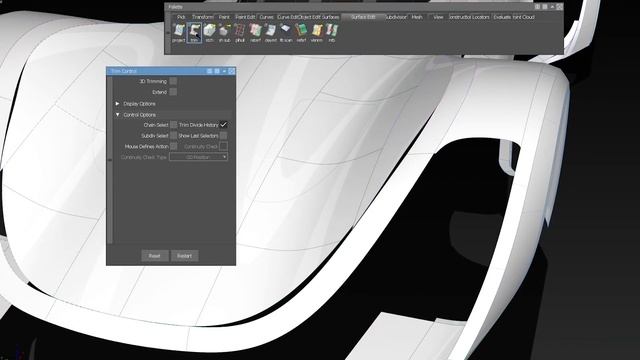This screenshot has width=640, height=360.
Task: Enable the Show Last Selection checkbox
Action: (223, 135)
